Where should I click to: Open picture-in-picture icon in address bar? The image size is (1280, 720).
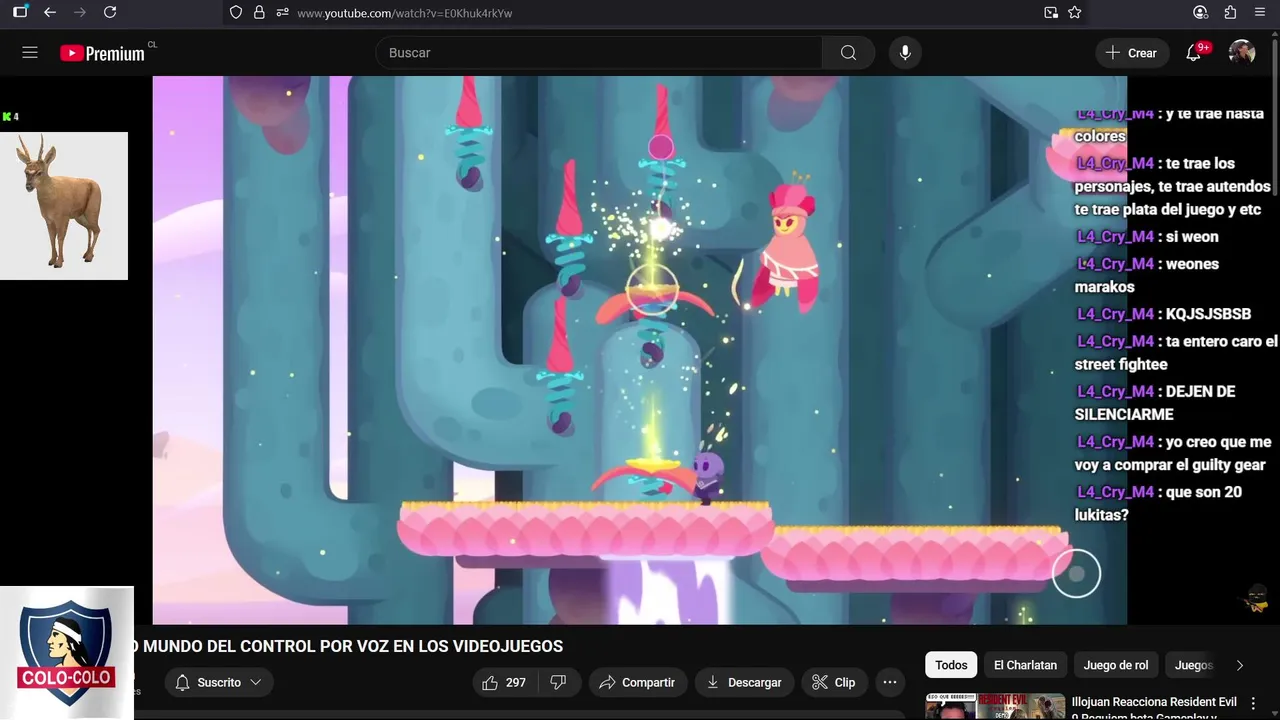pyautogui.click(x=1051, y=12)
